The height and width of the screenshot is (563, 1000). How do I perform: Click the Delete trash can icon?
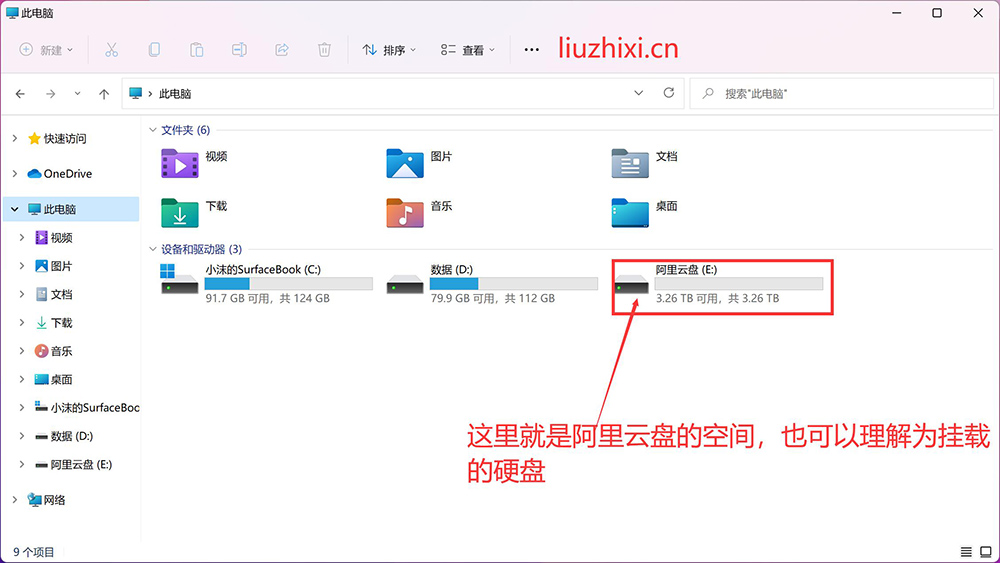pos(324,49)
